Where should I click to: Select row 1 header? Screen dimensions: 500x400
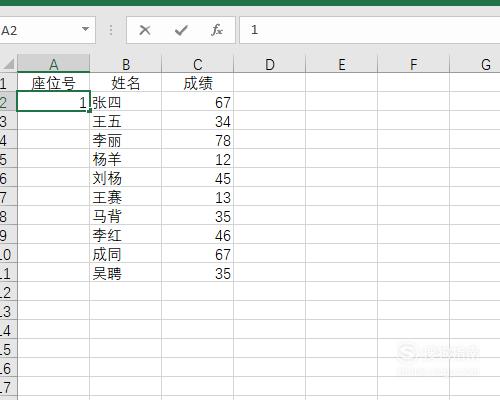pyautogui.click(x=8, y=82)
